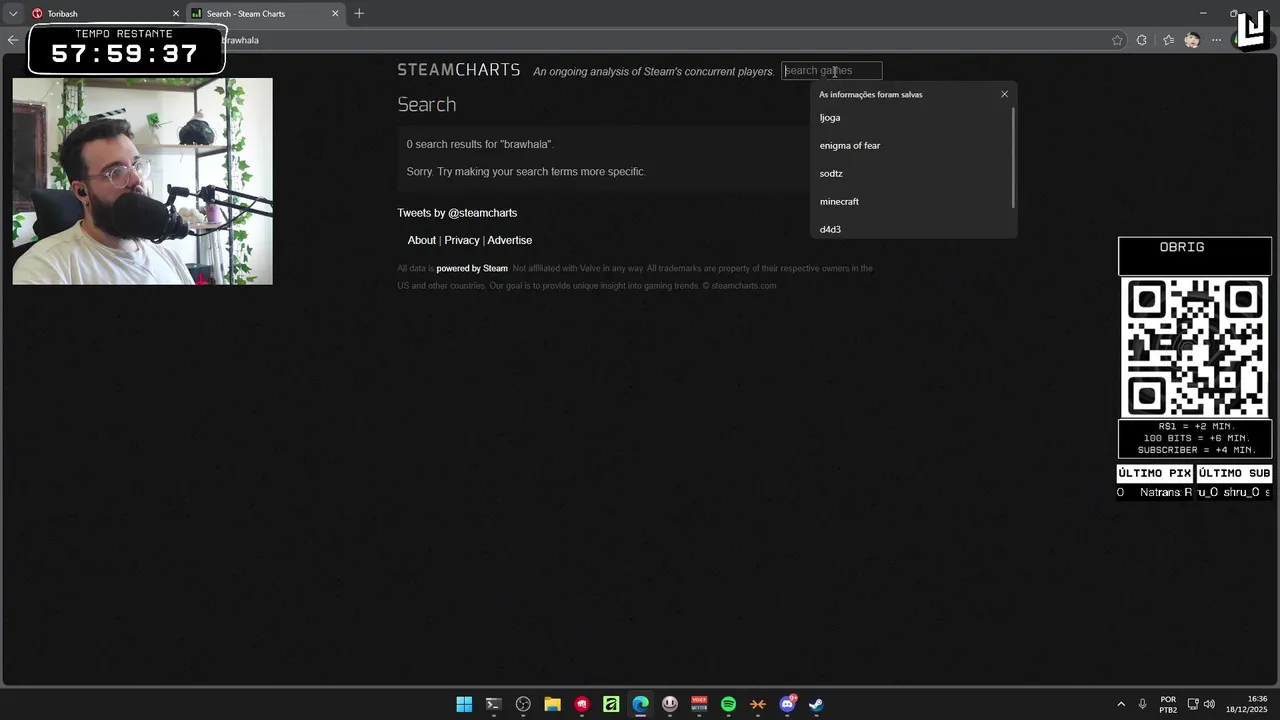
Task: Click the 'Sorry. Try making your search' message
Action: (x=526, y=172)
